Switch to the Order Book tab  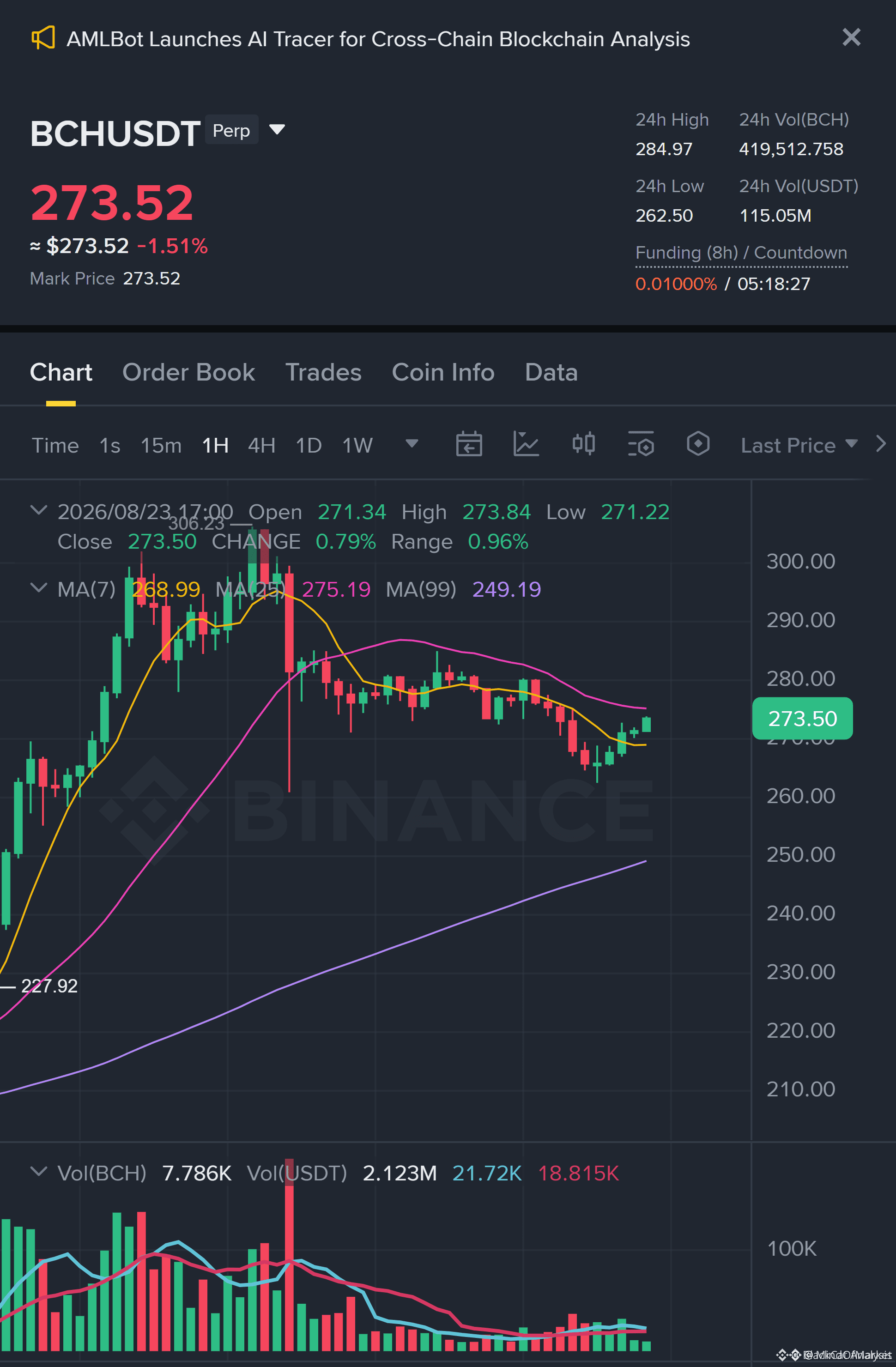click(188, 372)
